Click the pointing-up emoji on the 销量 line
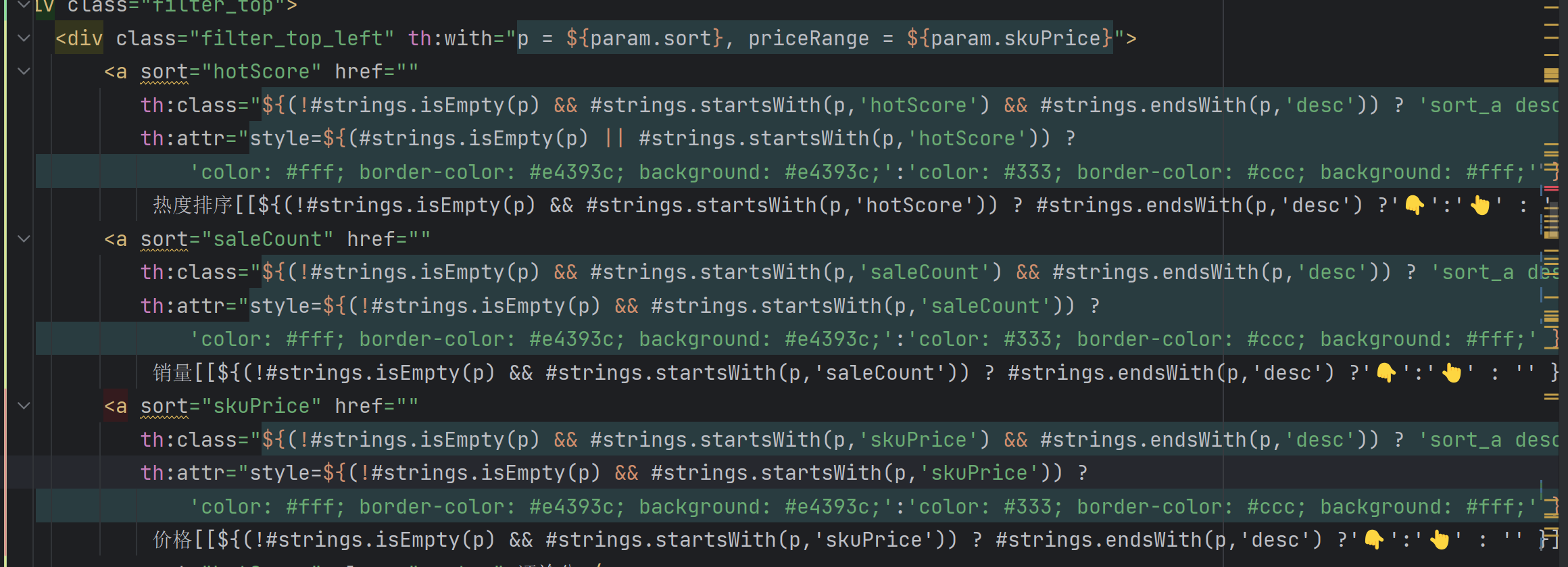 click(1452, 373)
